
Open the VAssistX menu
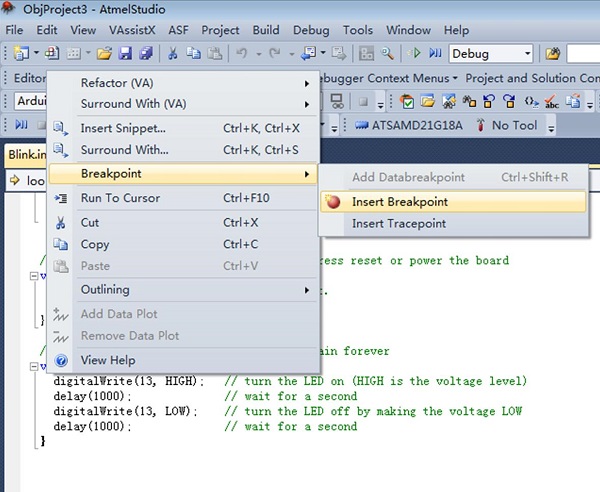pos(132,30)
